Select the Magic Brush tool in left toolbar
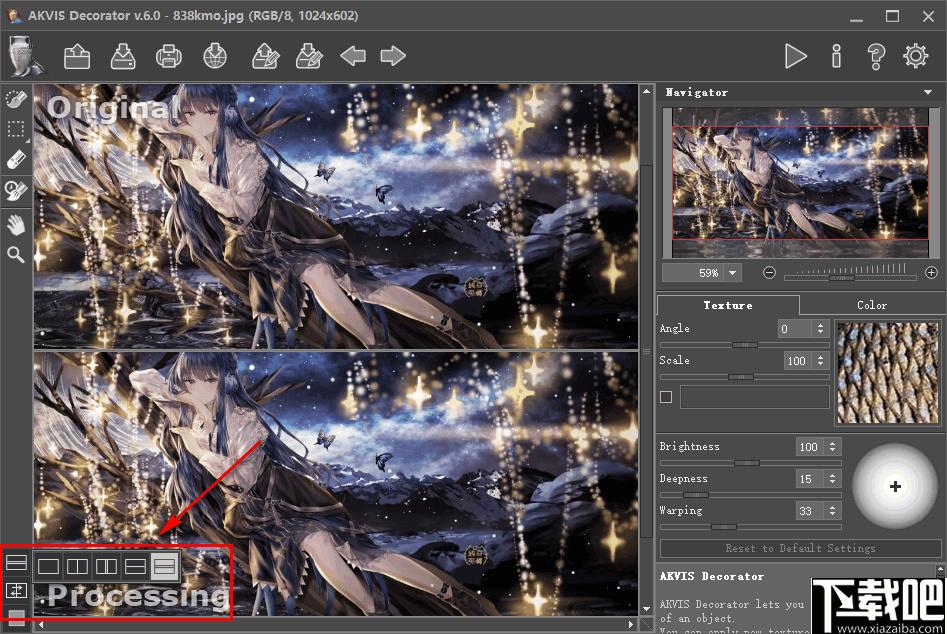Viewport: 947px width, 634px height. click(x=16, y=190)
